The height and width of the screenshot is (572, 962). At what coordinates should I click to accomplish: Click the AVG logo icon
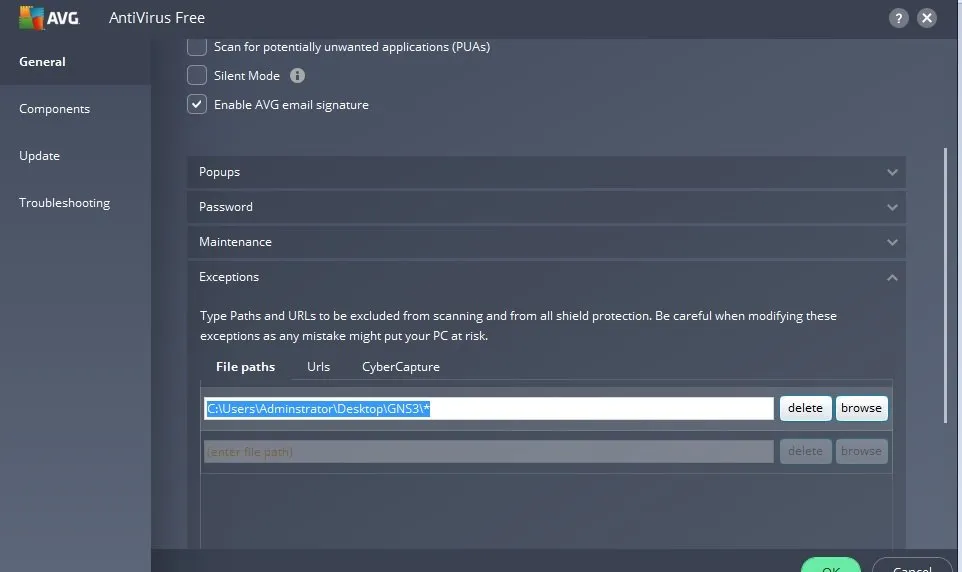[x=49, y=18]
